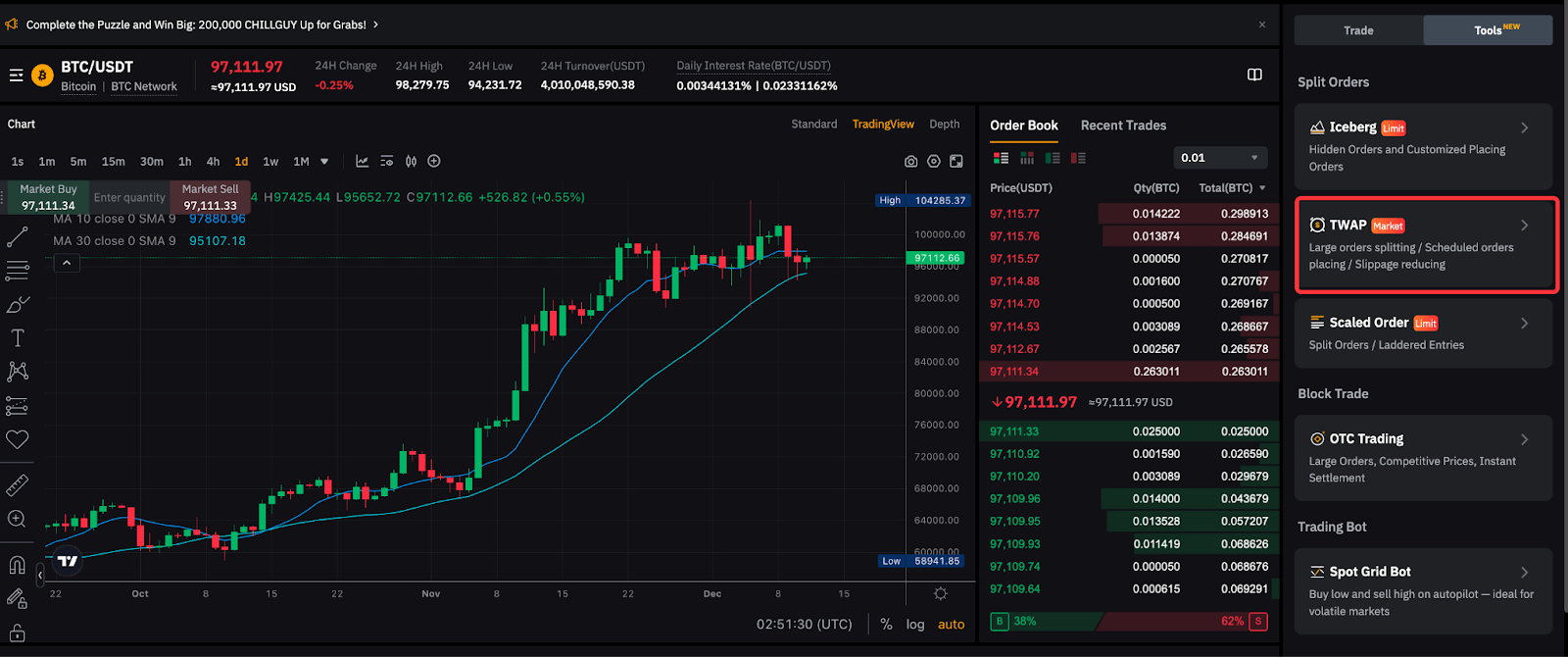Image resolution: width=1568 pixels, height=657 pixels.
Task: Open fullscreen chart mode icon
Action: pyautogui.click(x=956, y=162)
